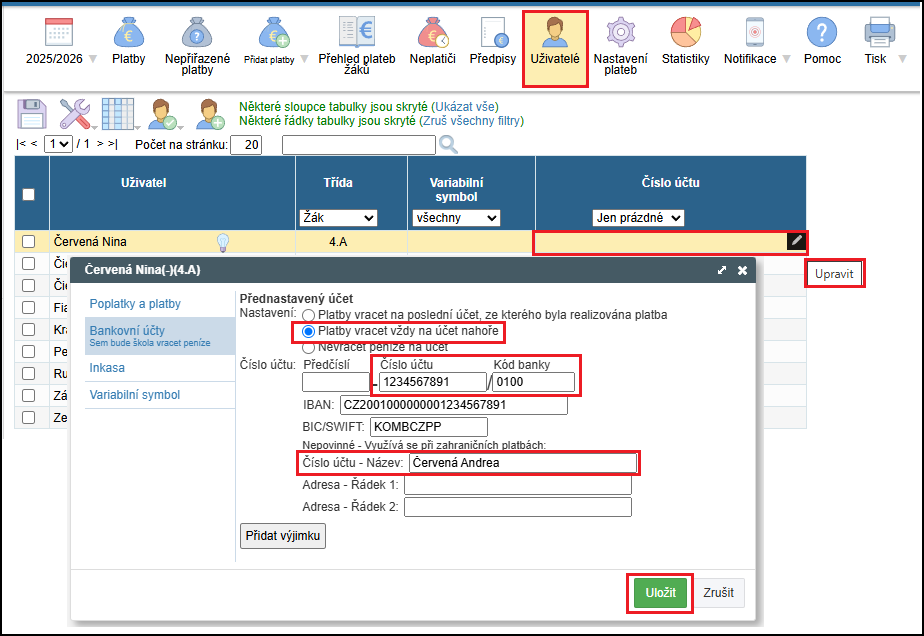This screenshot has height=636, width=924.
Task: Expand the Variabilní symbol 'všechny' dropdown
Action: [x=455, y=218]
